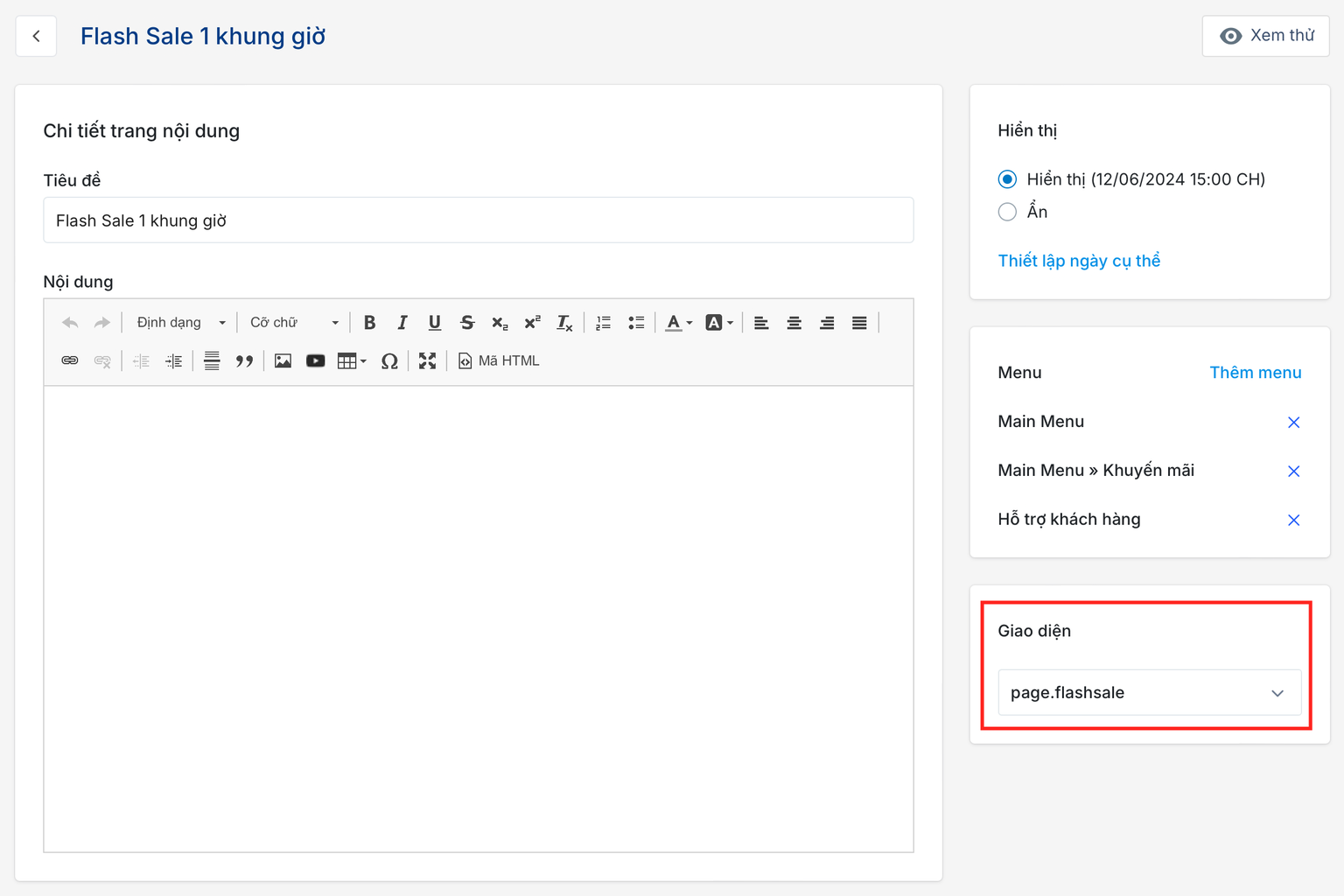Open the Mã HTML source view
Viewport: 1344px width, 896px height.
pos(499,361)
